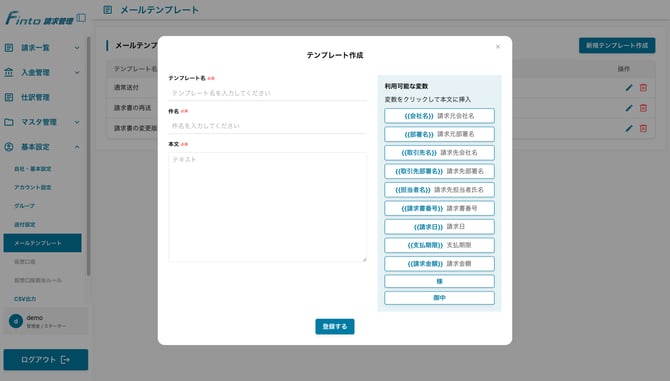Expand the 請求一覧 chevron
The image size is (670, 381).
pos(77,48)
